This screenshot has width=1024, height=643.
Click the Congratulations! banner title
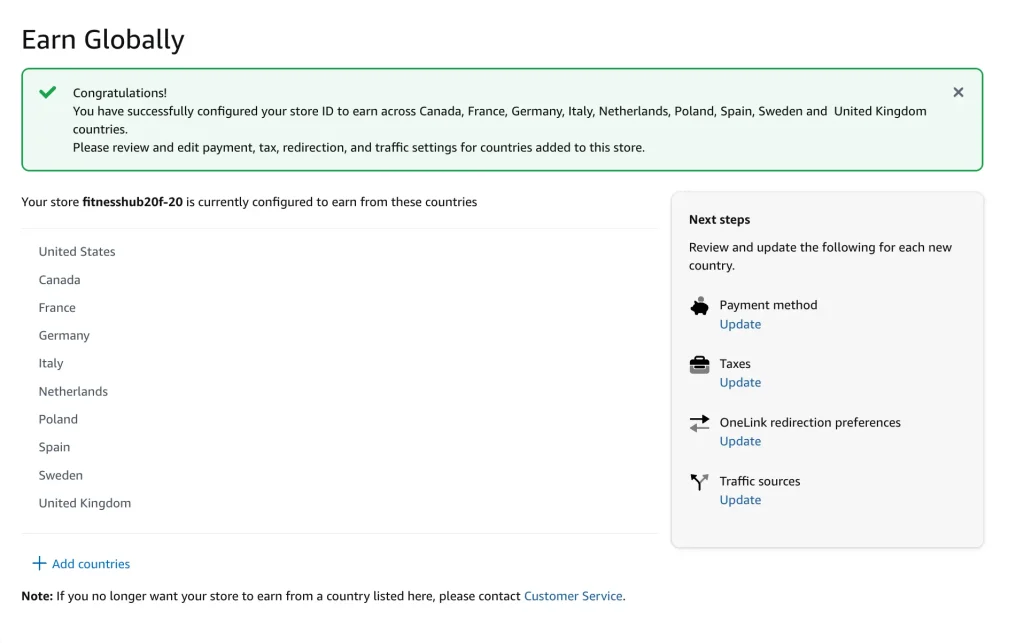pos(120,93)
